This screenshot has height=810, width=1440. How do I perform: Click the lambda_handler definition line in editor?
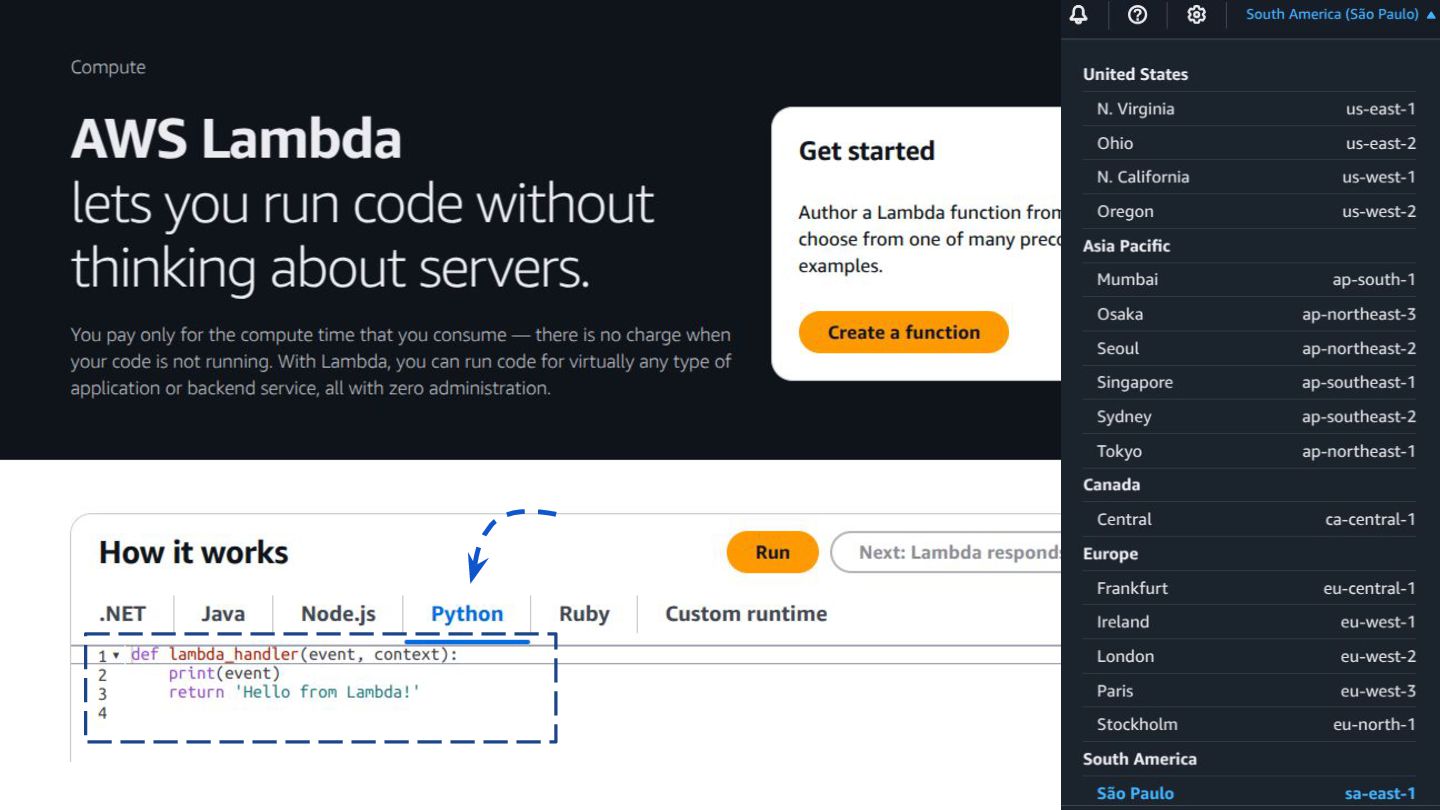(294, 655)
